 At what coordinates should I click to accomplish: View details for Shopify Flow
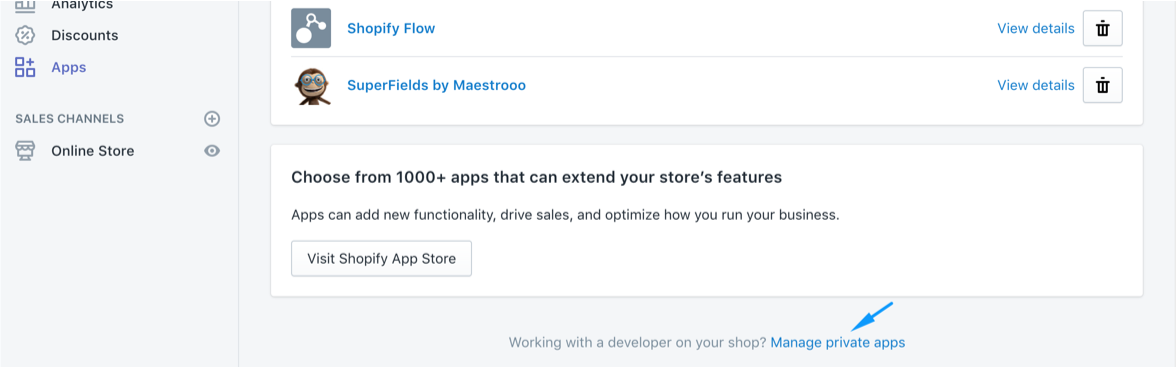(1036, 29)
